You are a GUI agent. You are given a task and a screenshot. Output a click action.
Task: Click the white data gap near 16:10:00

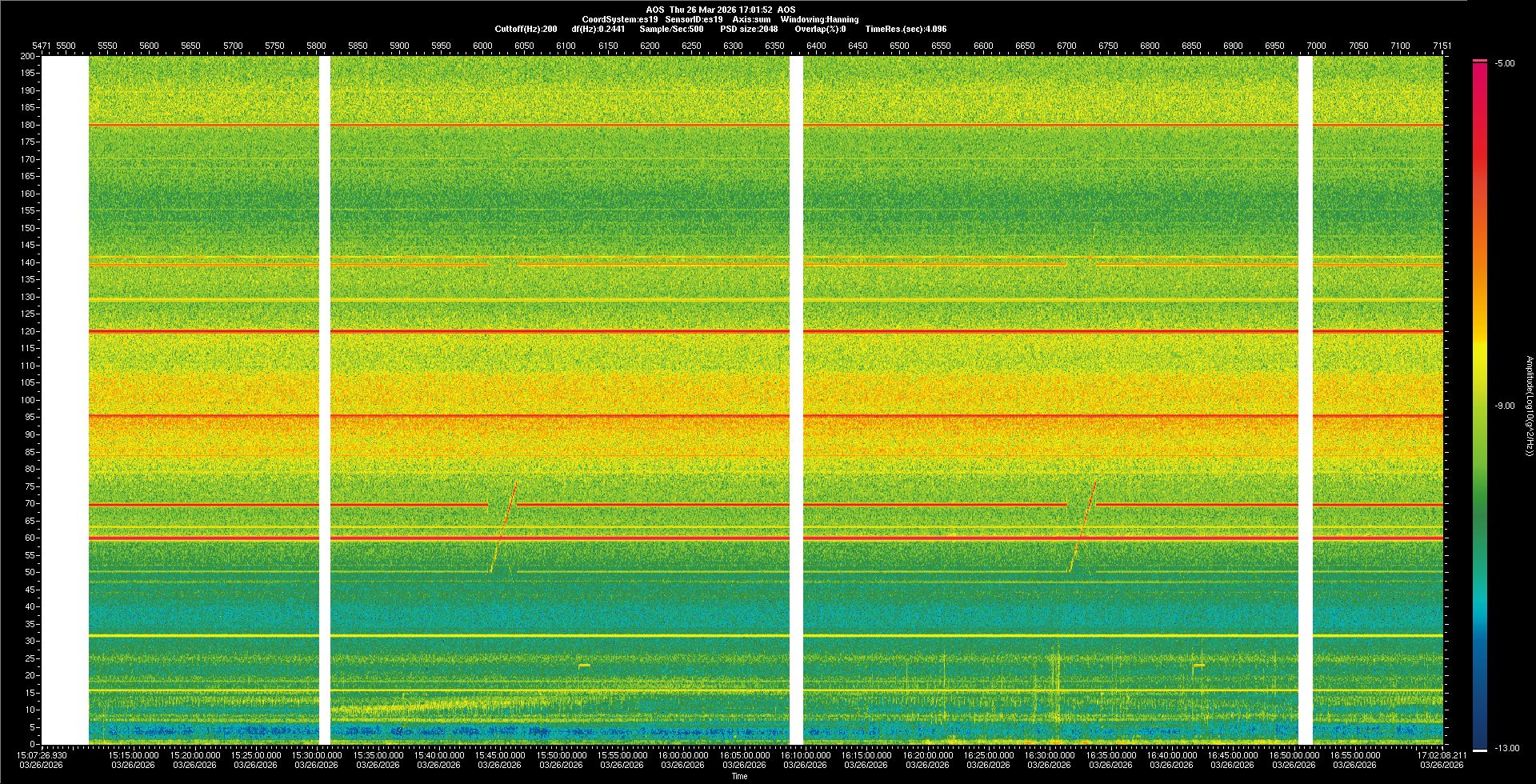click(796, 400)
